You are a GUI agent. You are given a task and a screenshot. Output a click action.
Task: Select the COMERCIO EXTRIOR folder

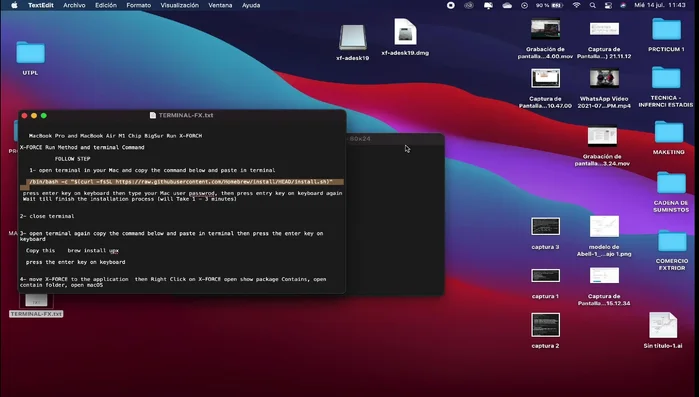672,241
